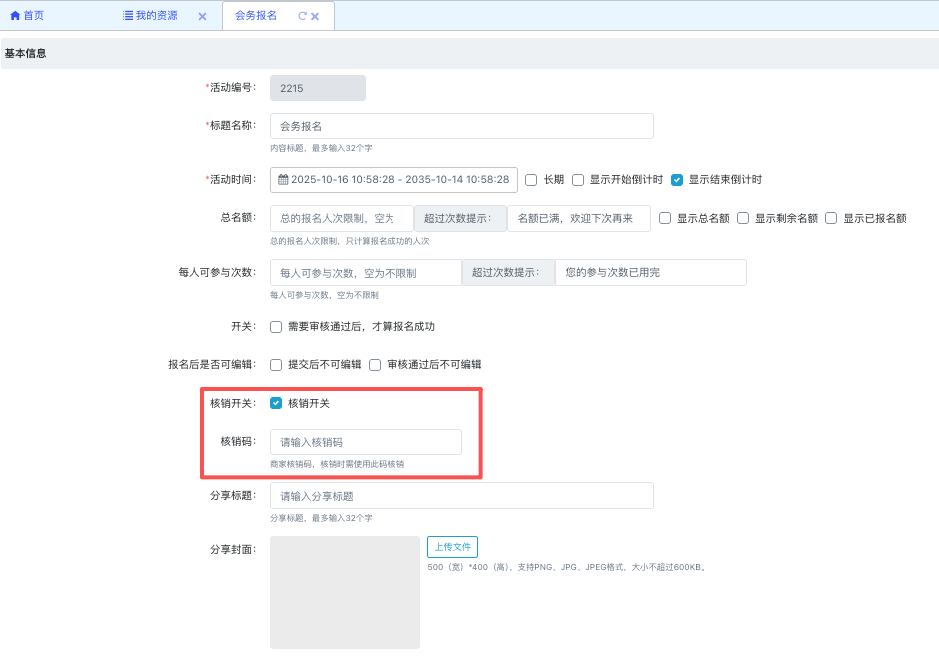
Task: Click the calendar icon in 活动时间 field
Action: [283, 180]
